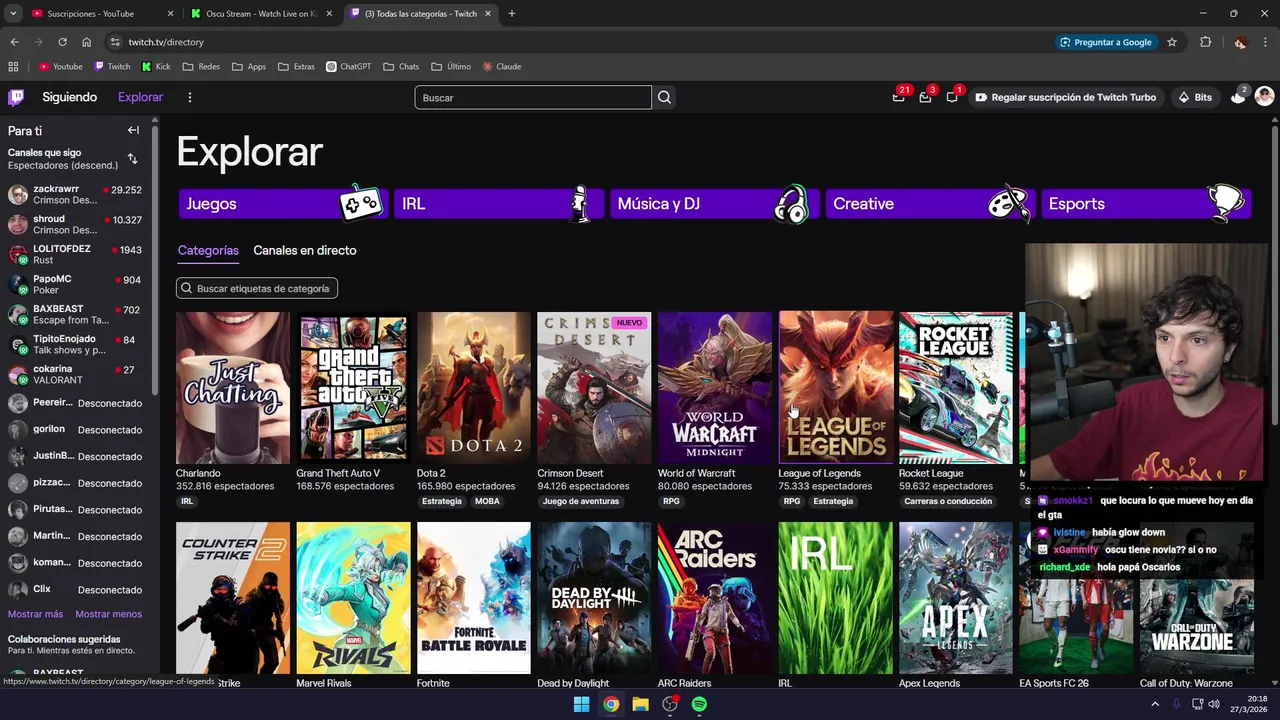The height and width of the screenshot is (720, 1280).
Task: Open Chrome profile avatar
Action: [1240, 42]
